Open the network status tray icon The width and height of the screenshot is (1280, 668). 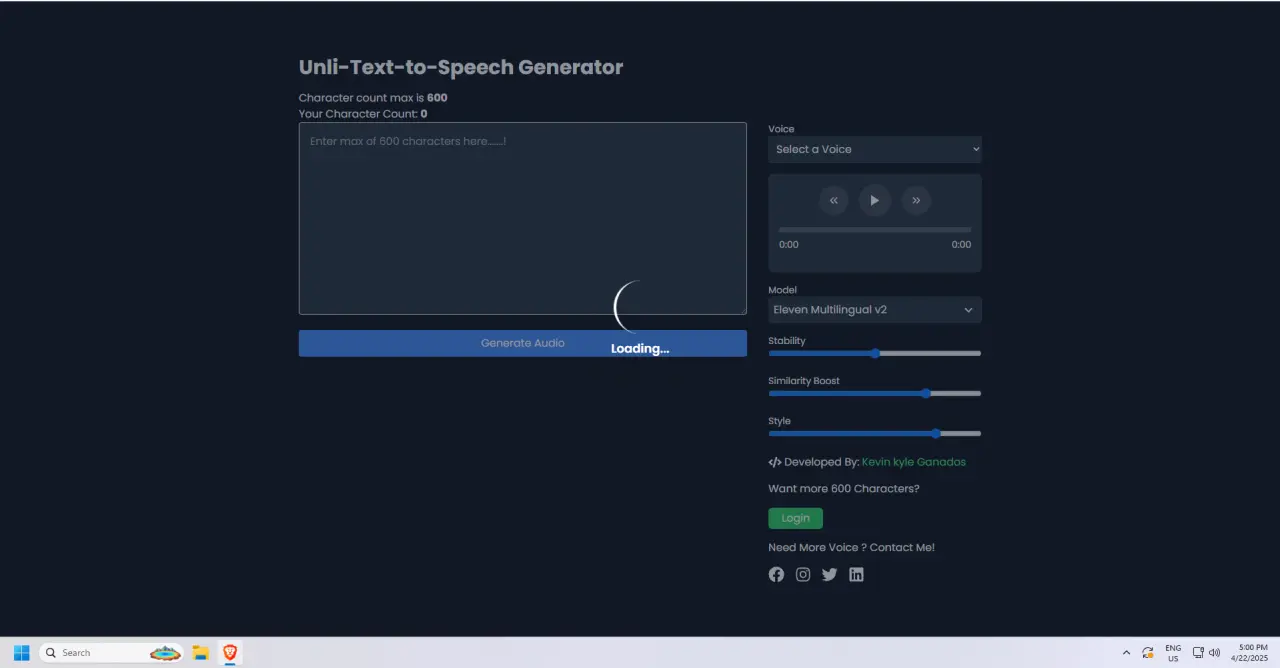pyautogui.click(x=1198, y=653)
